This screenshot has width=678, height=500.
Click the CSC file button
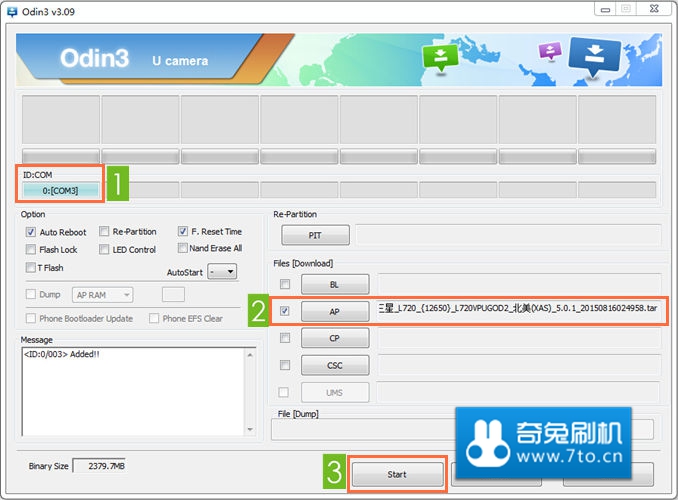[335, 365]
